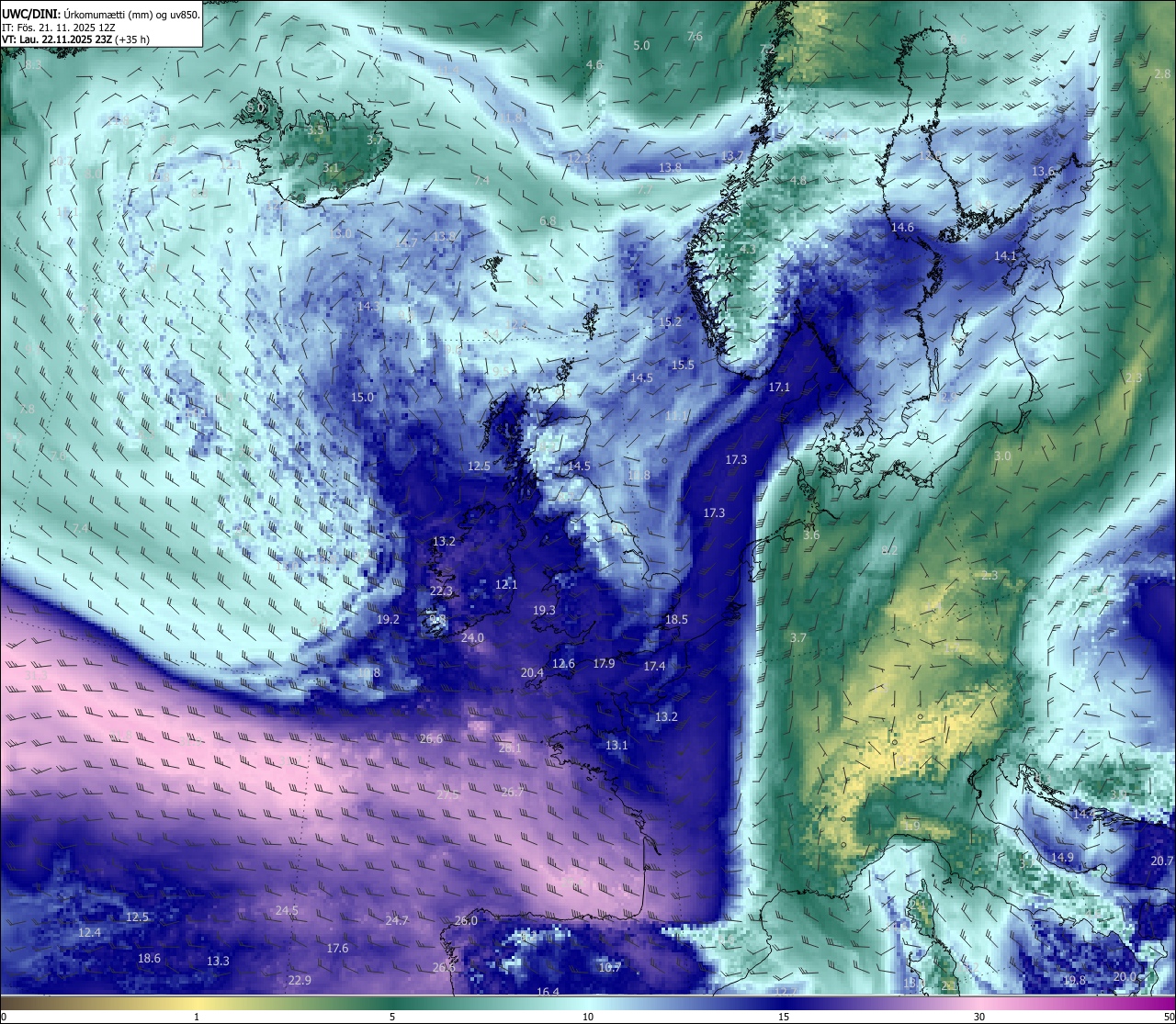1176x1024 pixels.
Task: Click the 4.6 value near the top
Action: coord(594,64)
